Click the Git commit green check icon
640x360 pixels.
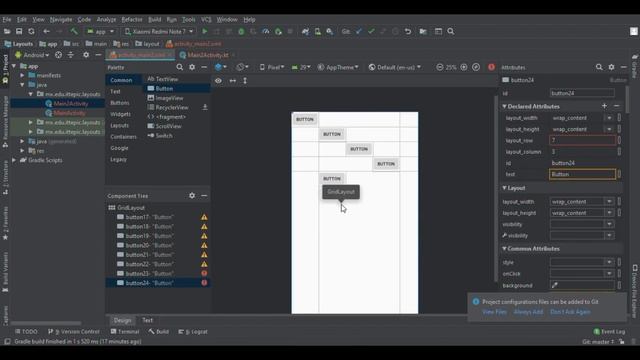pos(371,31)
